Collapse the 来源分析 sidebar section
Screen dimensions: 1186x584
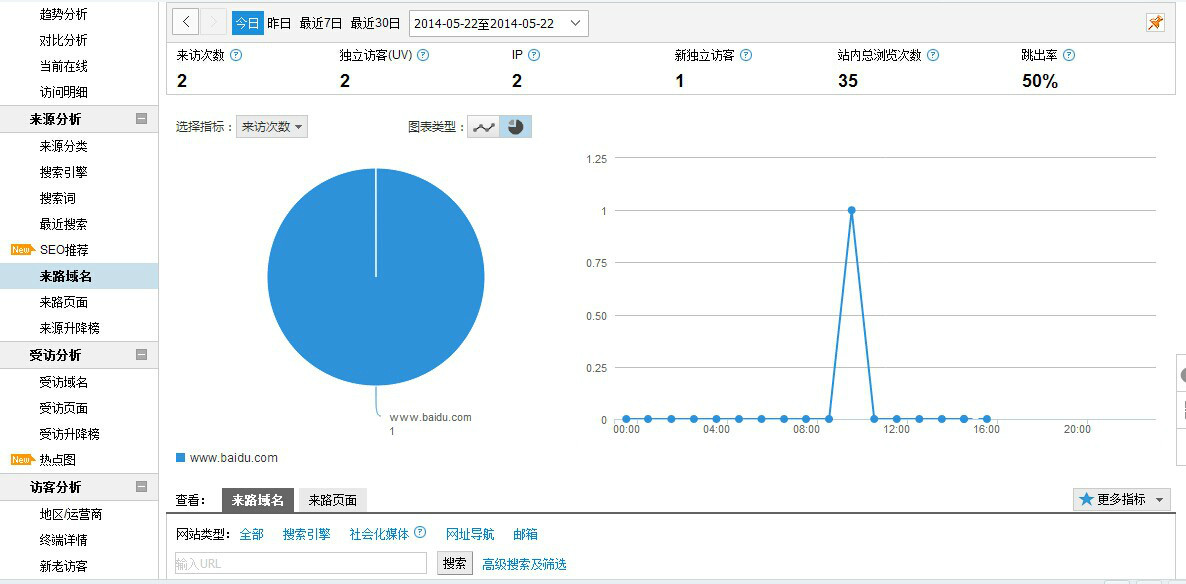[141, 119]
